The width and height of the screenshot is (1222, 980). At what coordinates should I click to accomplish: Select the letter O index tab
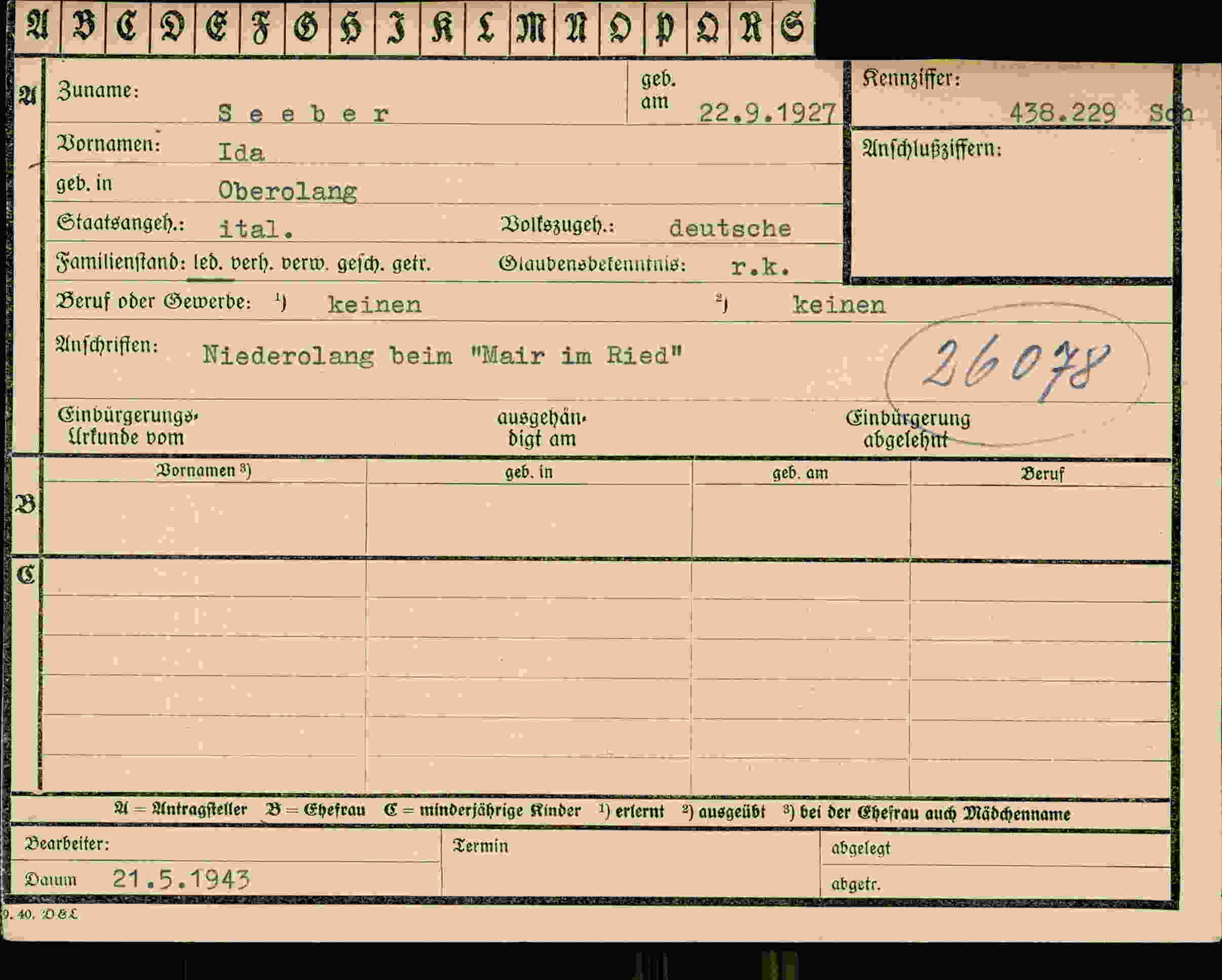click(622, 27)
